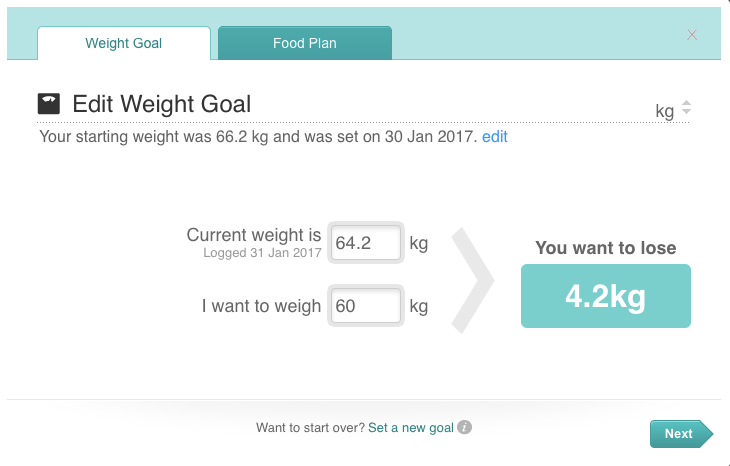Focus the Current weight input field
Viewport: 730px width, 466px height.
point(366,243)
